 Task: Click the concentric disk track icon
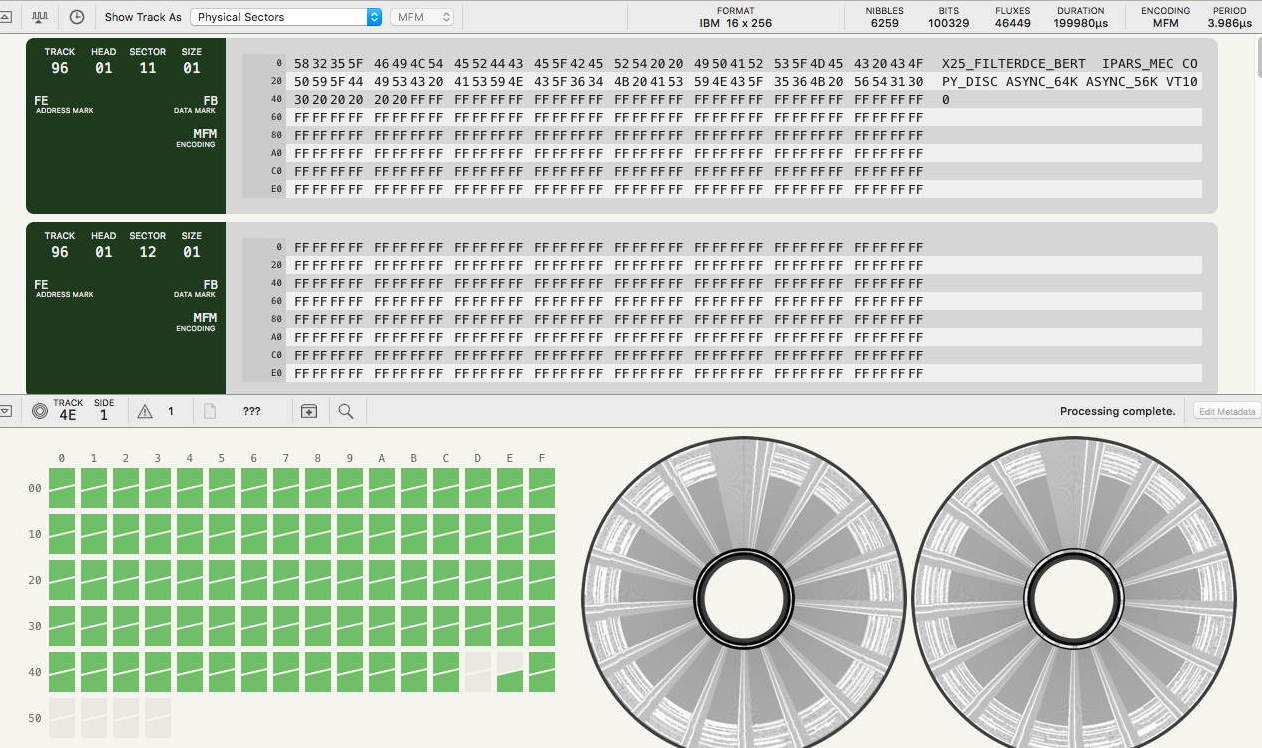point(40,411)
